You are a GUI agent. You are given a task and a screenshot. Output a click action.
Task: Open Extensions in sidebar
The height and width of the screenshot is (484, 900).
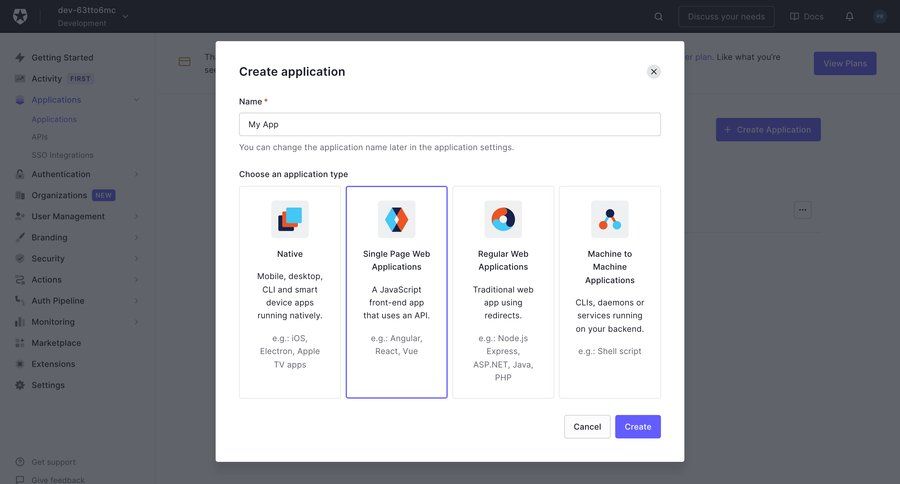coord(53,364)
